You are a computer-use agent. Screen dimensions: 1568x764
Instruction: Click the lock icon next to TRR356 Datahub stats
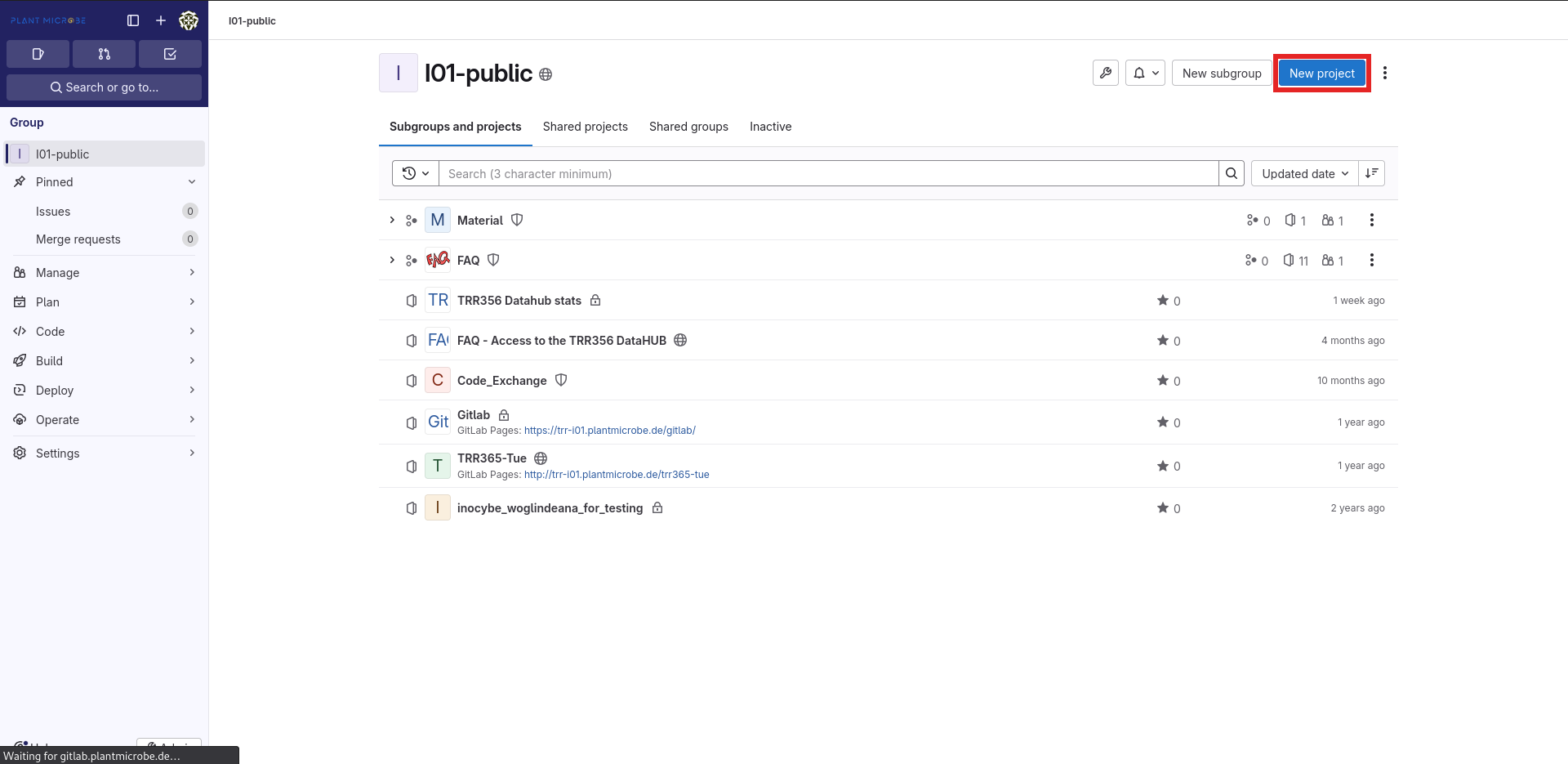tap(595, 300)
